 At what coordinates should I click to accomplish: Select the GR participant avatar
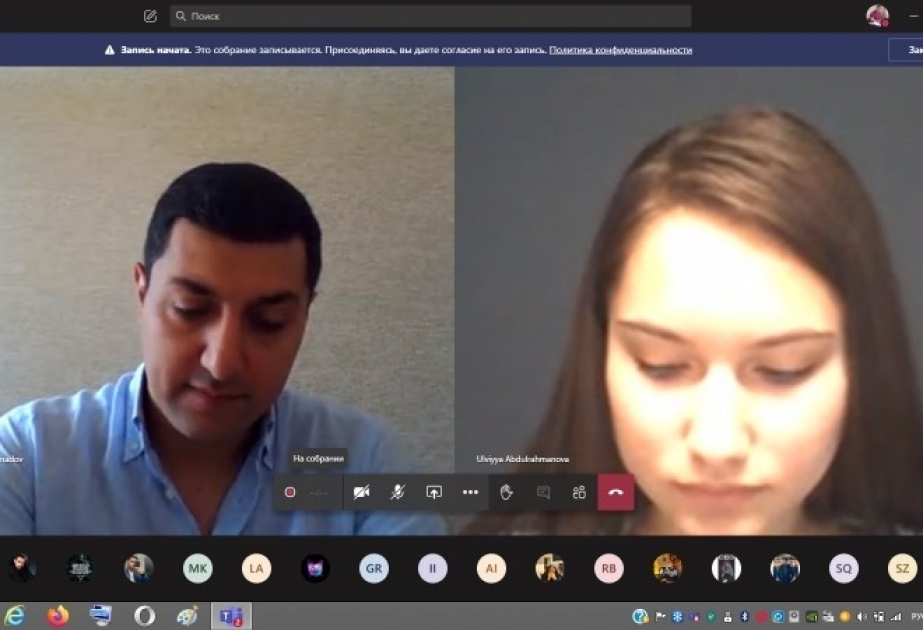click(x=374, y=568)
